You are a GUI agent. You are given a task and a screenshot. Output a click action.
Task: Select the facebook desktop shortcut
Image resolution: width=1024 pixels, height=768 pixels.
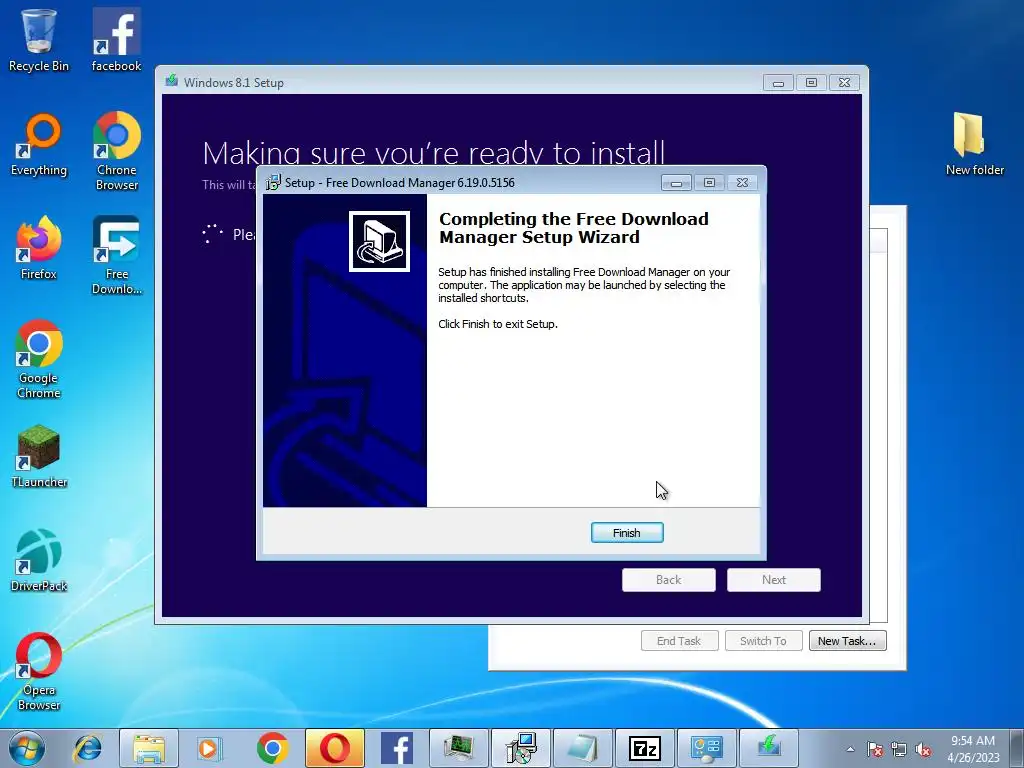pos(116,40)
